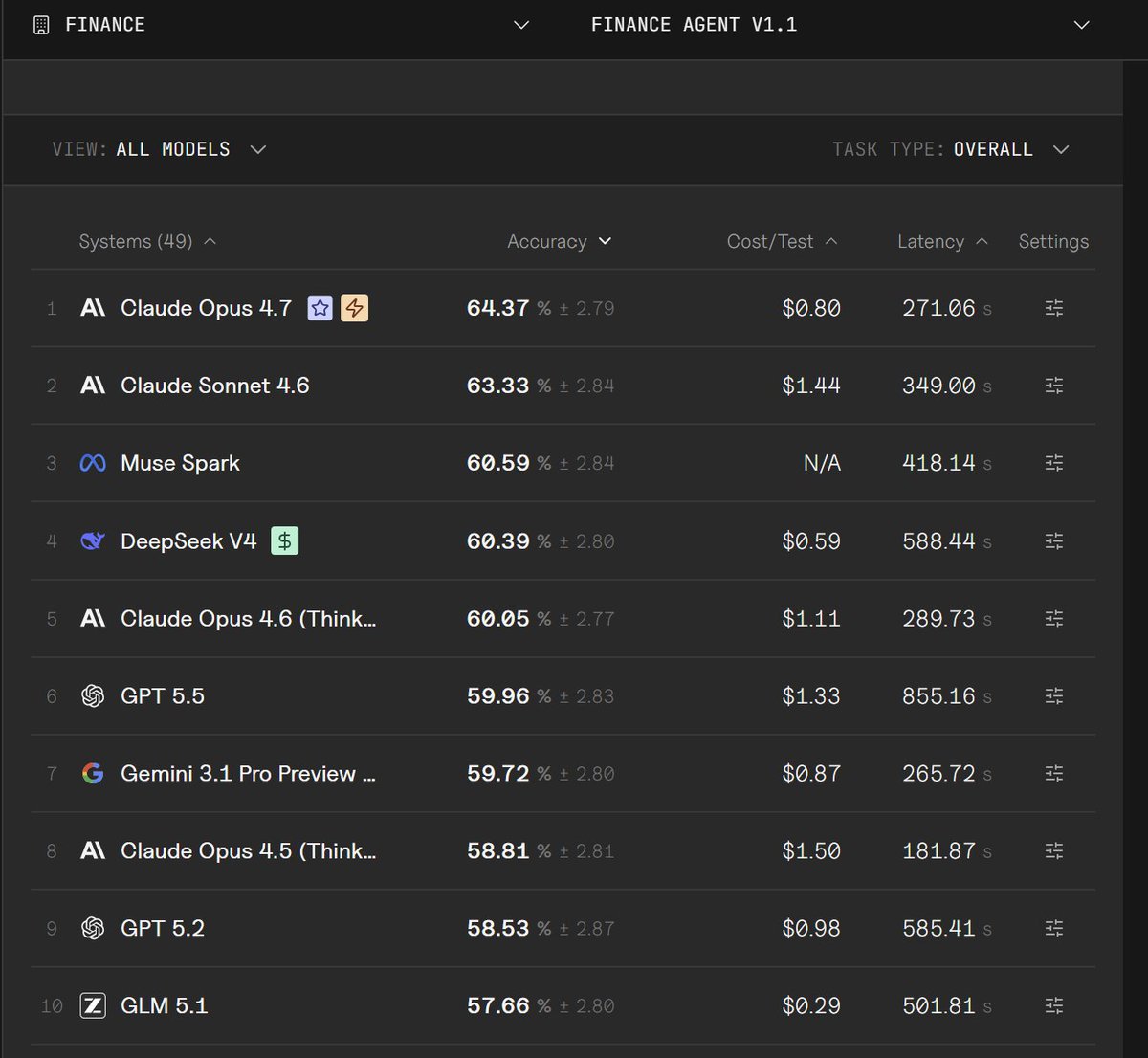Click the Meta logo beside Muse Spark
The image size is (1148, 1058).
pos(93,463)
